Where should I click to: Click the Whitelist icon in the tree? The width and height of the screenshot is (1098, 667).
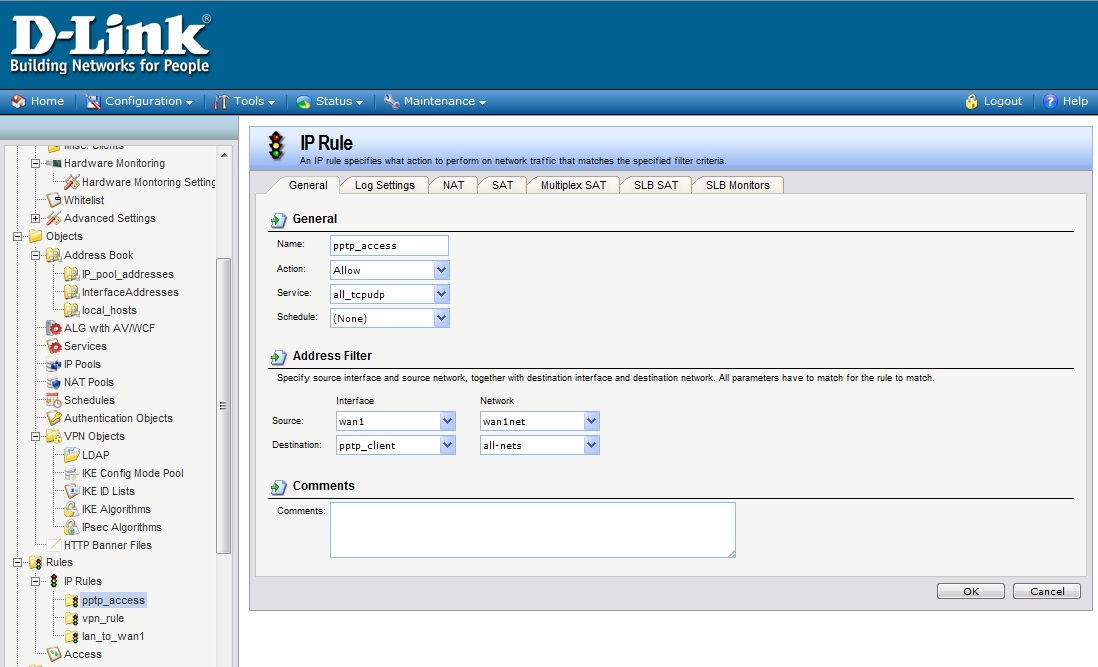(54, 200)
